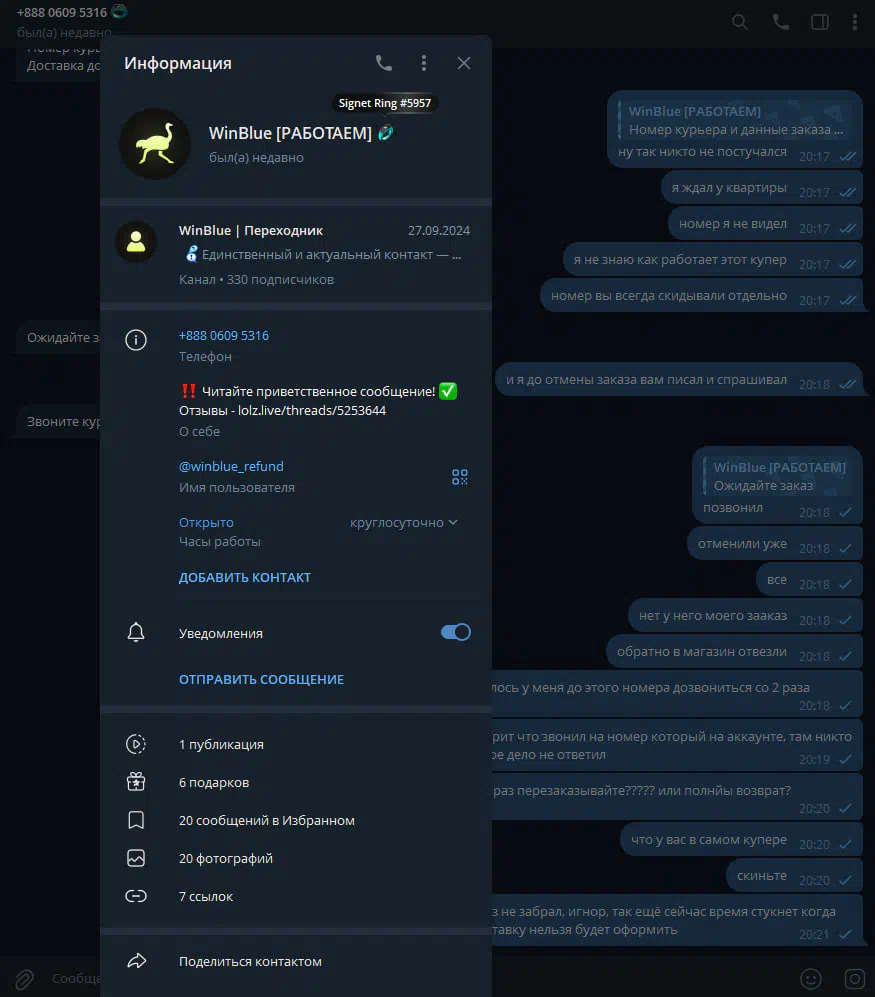Close the Информация panel
The width and height of the screenshot is (875, 997).
point(464,63)
